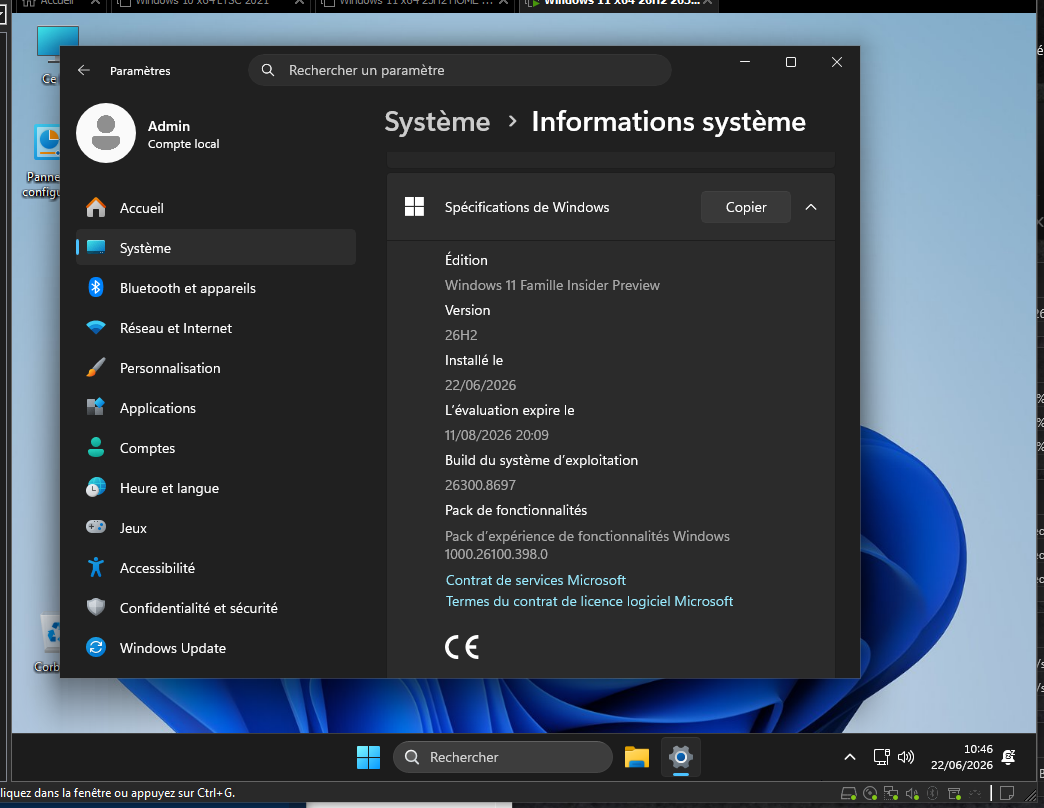Click the VMware network adapter status icon
Viewport: 1044px width, 808px height.
891,793
